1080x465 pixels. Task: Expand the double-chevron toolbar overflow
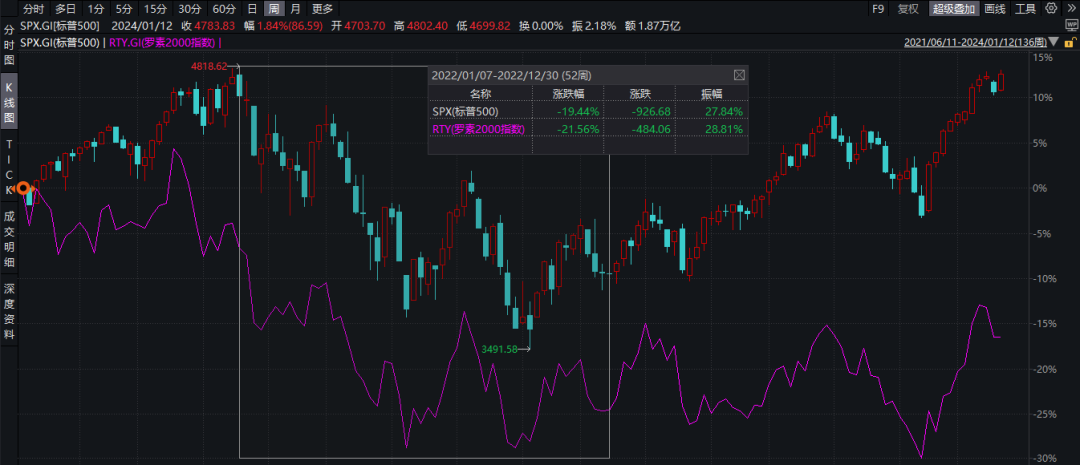point(1070,9)
